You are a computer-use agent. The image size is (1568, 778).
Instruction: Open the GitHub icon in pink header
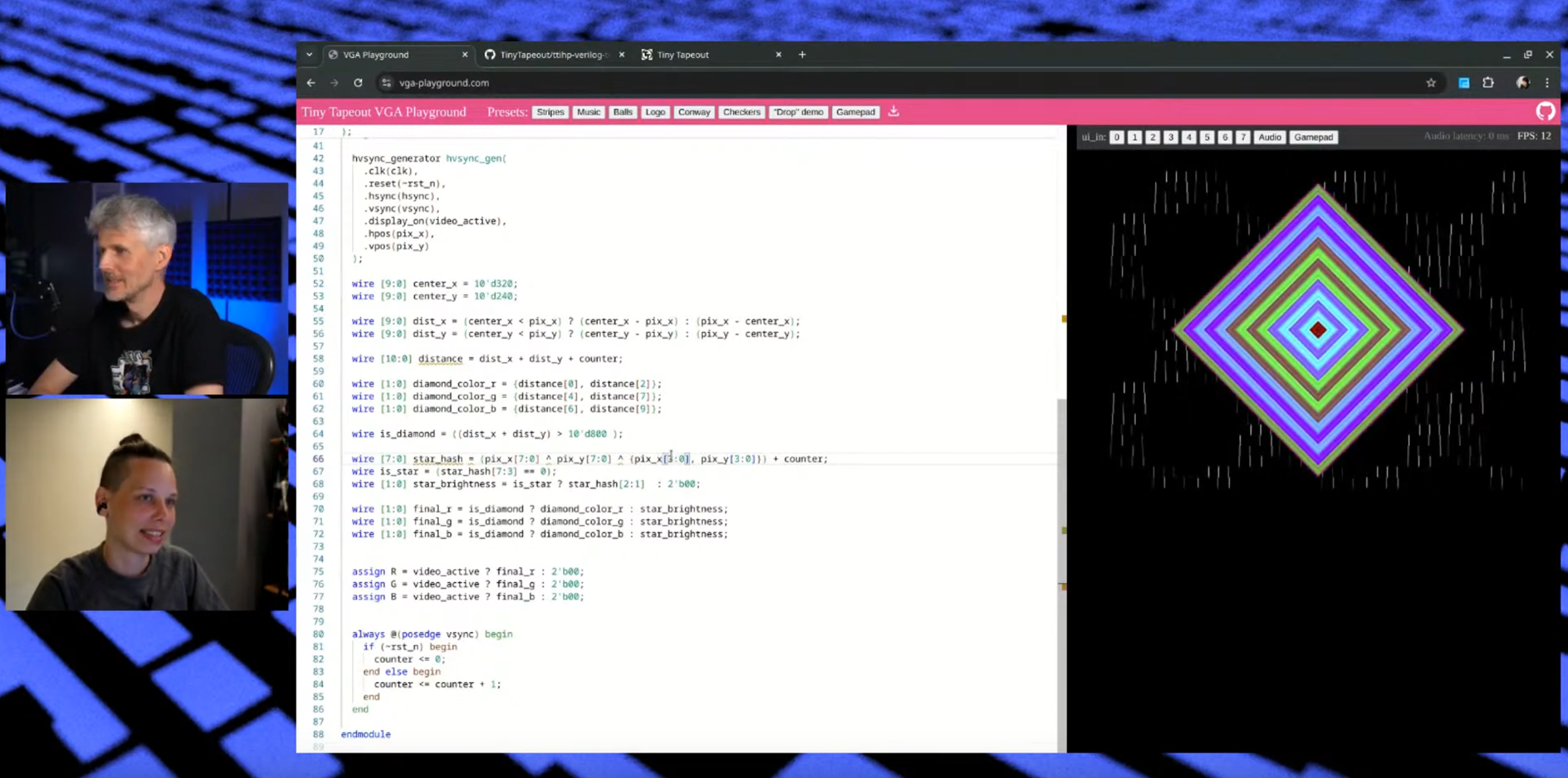click(1545, 111)
